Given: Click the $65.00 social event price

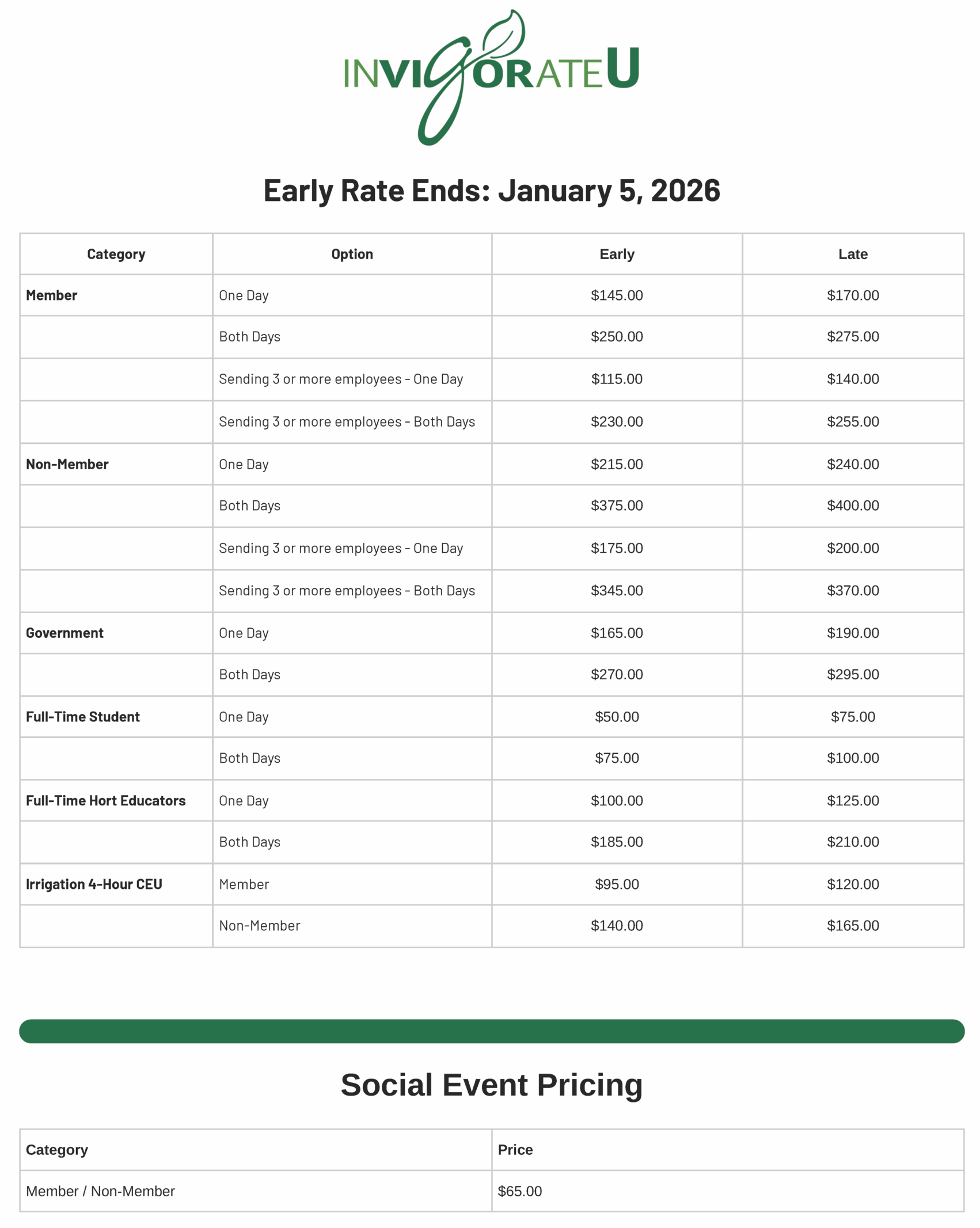Looking at the screenshot, I should 519,1191.
